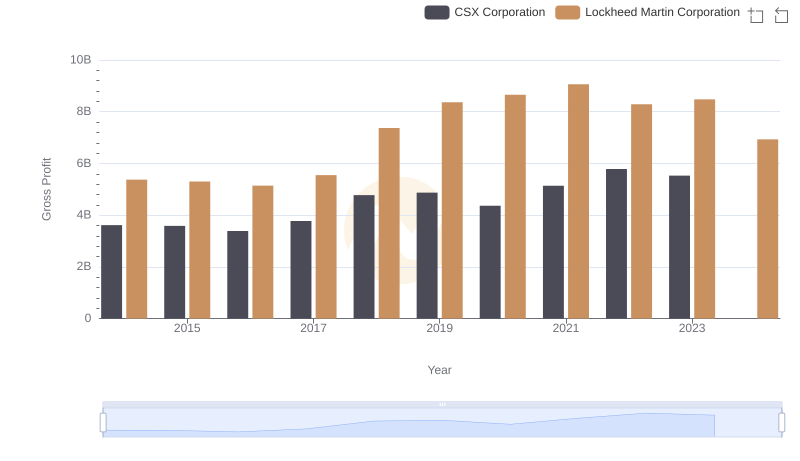Click the top grip bar of the zoom slider
800x461 pixels.
442,404
